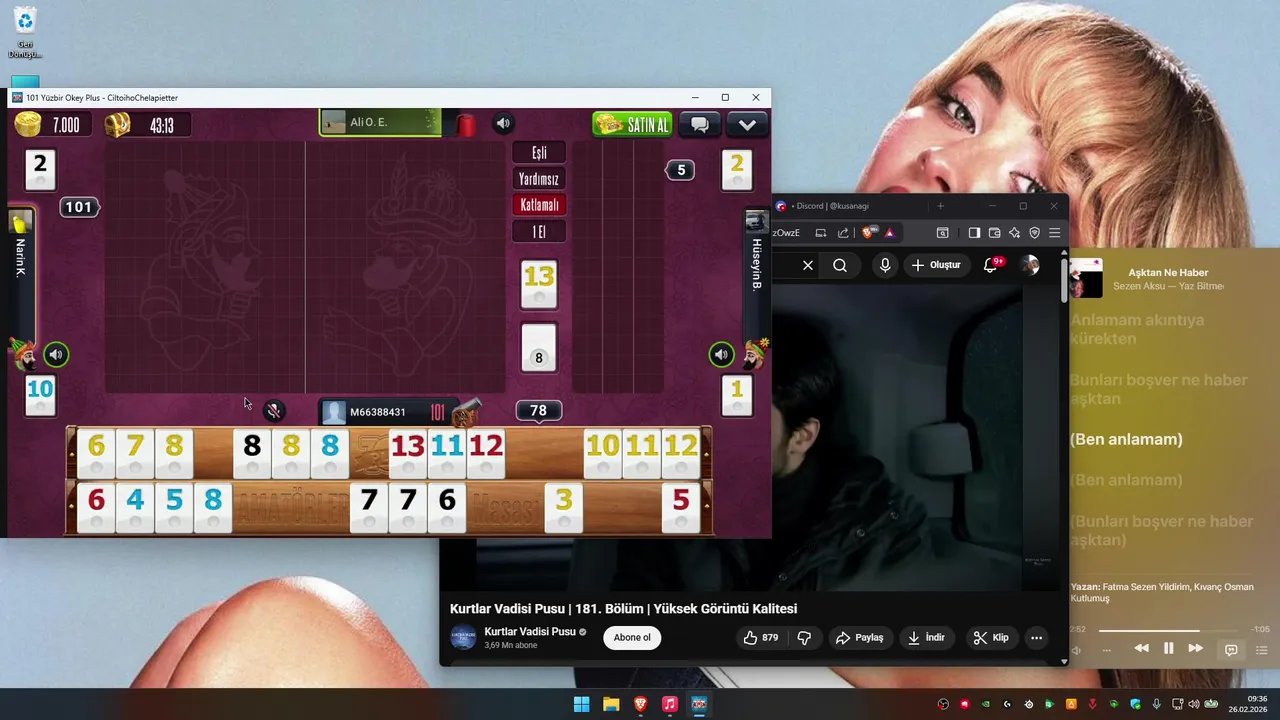
Task: Go to previous track in music player
Action: (x=1141, y=649)
